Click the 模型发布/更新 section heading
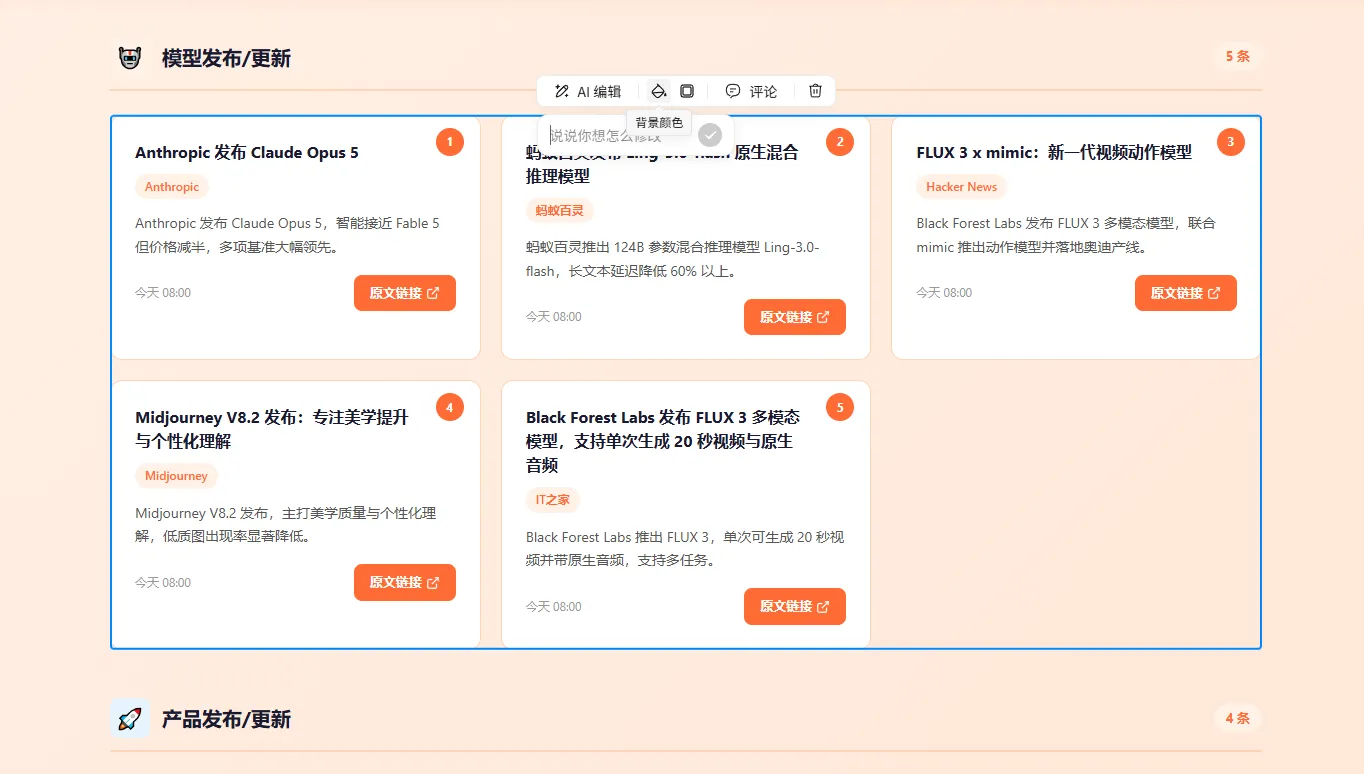The height and width of the screenshot is (774, 1364). [226, 58]
